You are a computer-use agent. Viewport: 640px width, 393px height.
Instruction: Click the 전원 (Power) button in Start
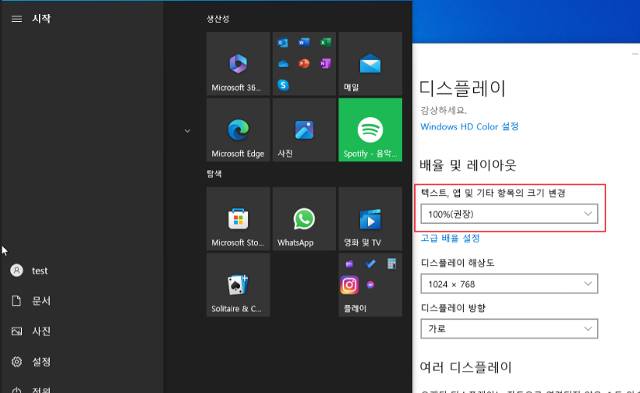click(31, 389)
